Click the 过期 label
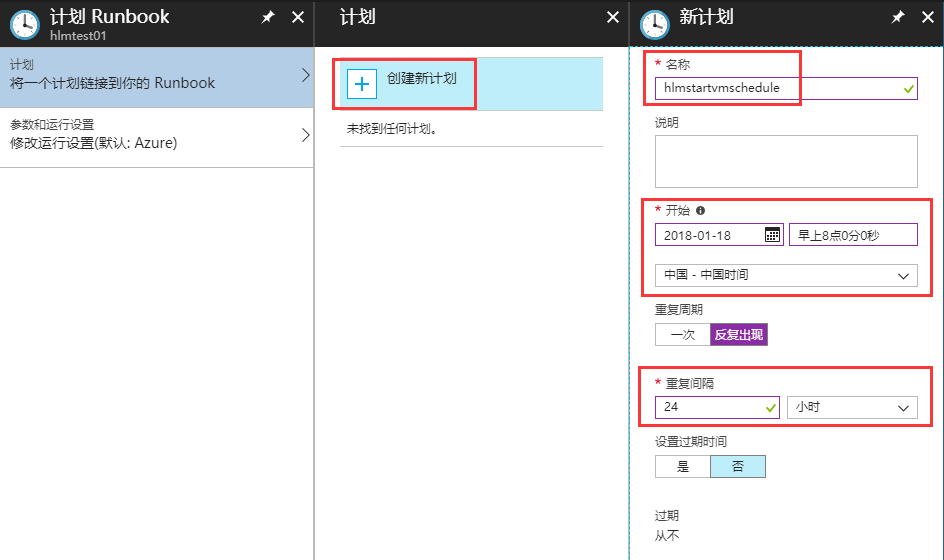This screenshot has height=560, width=944. pos(667,515)
